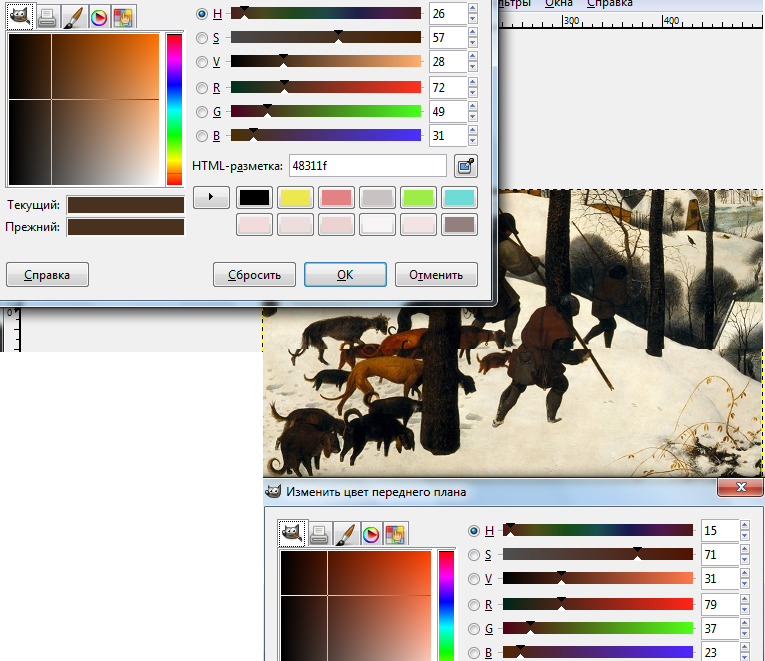Select the Watercolor brush tab in top dialog
This screenshot has width=765, height=661.
[73, 18]
